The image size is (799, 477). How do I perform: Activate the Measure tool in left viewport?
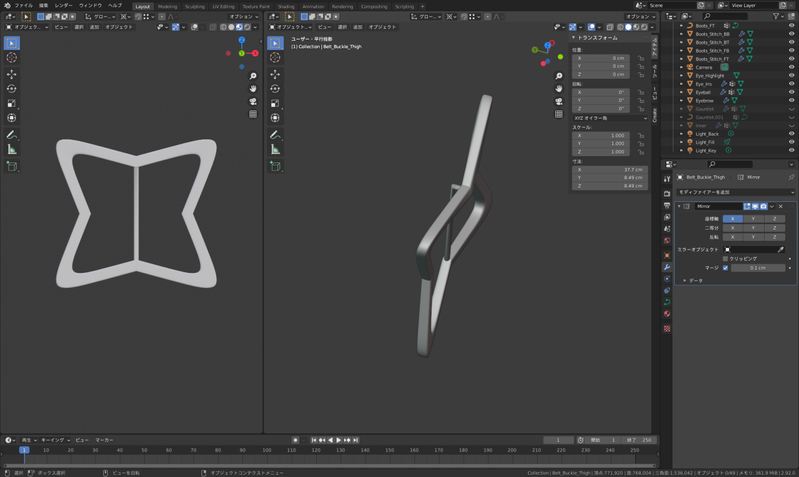(x=12, y=149)
